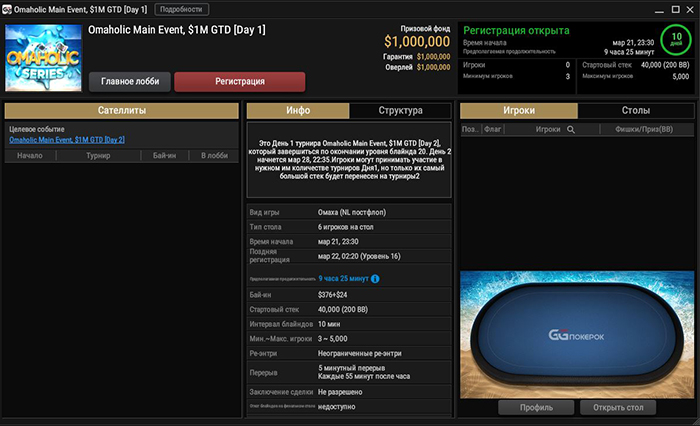Click the Omaholic Series logo thumbnail
The width and height of the screenshot is (700, 426).
pyautogui.click(x=43, y=58)
